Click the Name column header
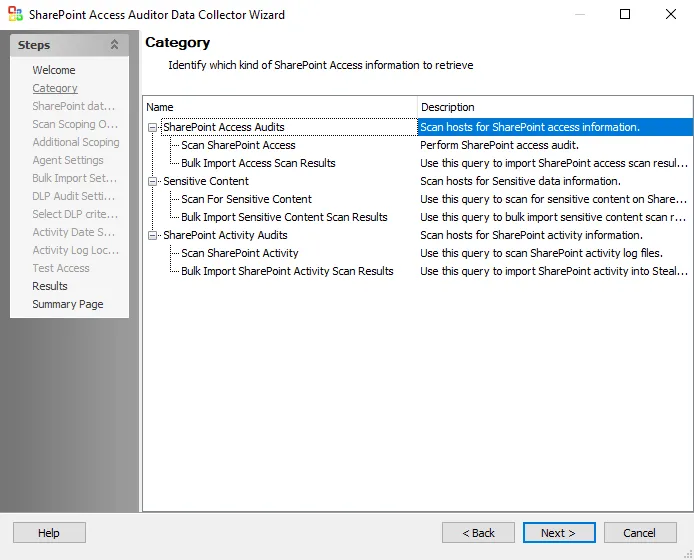The height and width of the screenshot is (560, 694). [x=280, y=107]
